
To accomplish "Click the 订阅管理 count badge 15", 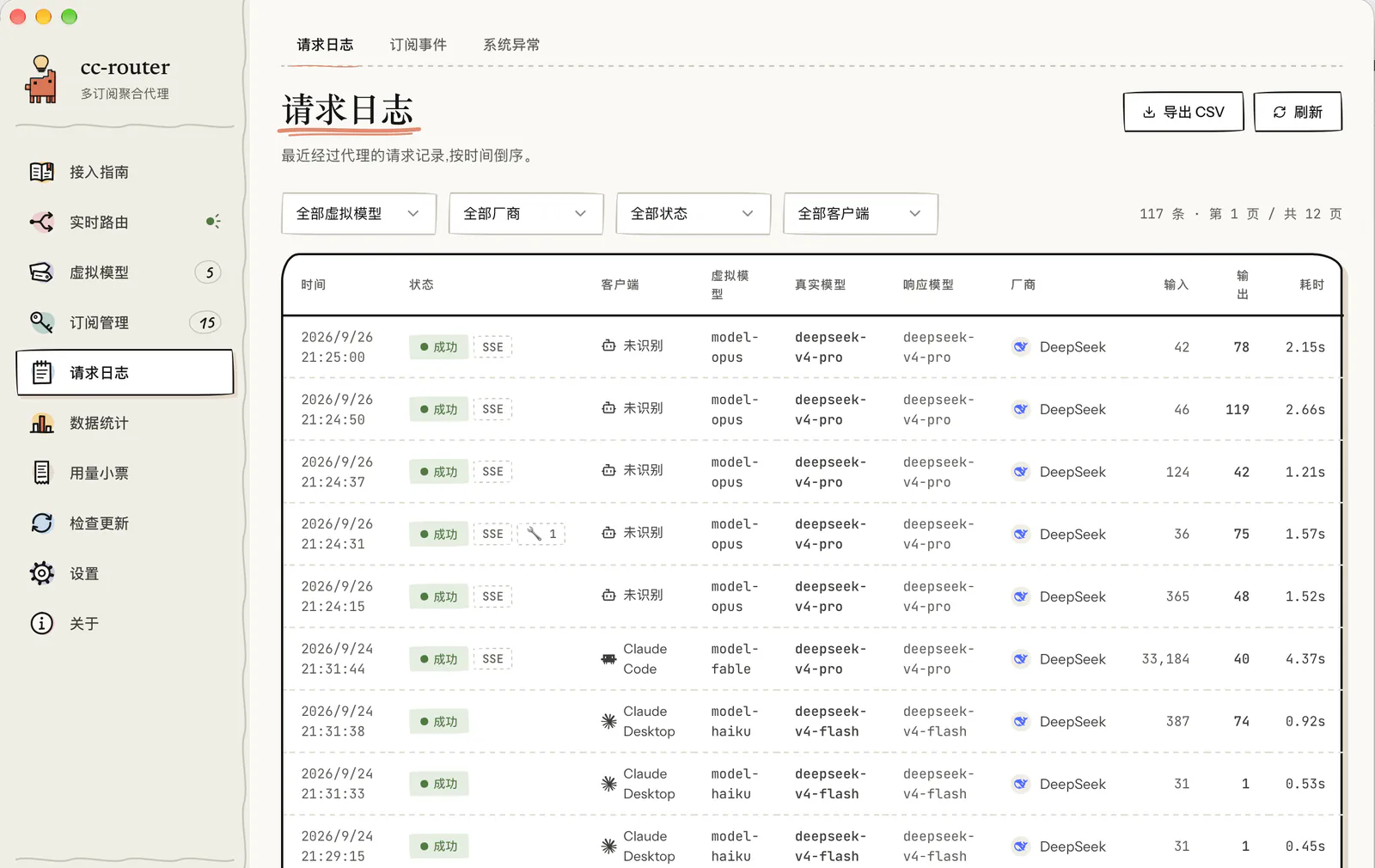I will [206, 323].
